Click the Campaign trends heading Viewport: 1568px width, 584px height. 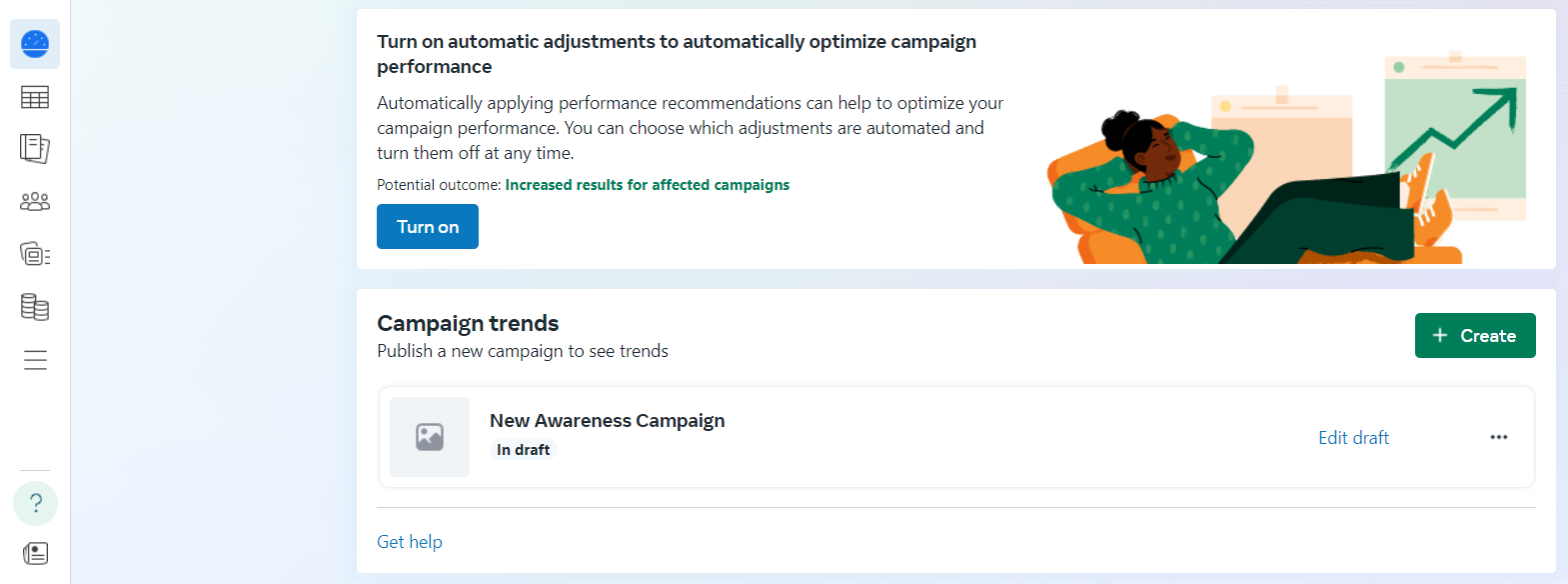468,323
